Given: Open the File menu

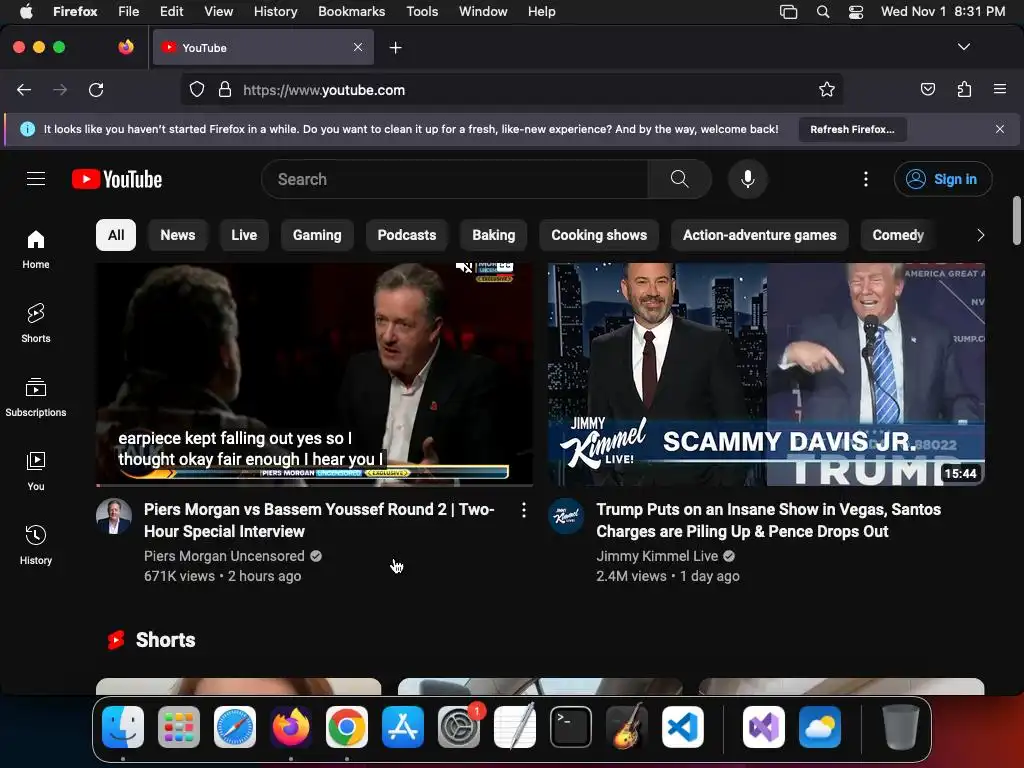Looking at the screenshot, I should [128, 12].
